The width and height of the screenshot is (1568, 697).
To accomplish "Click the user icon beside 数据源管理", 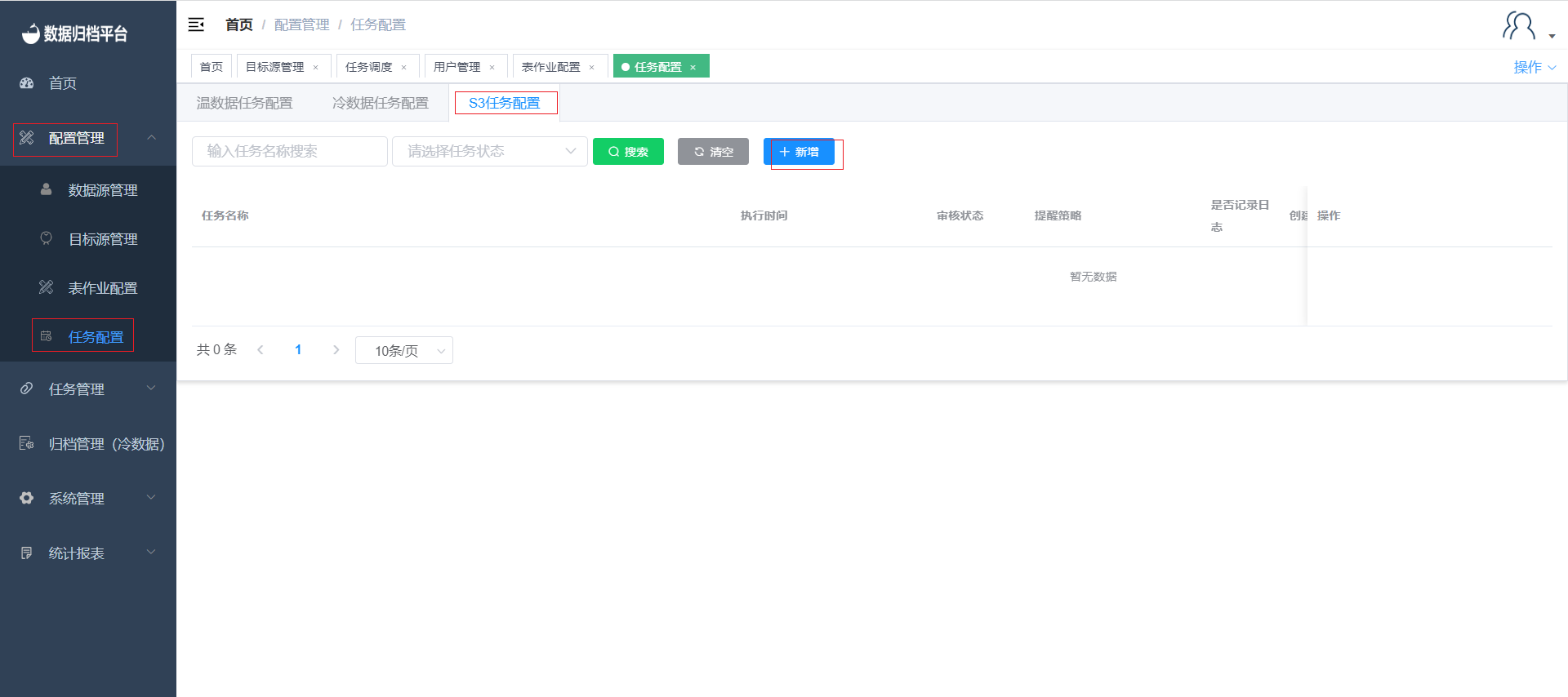I will (47, 189).
